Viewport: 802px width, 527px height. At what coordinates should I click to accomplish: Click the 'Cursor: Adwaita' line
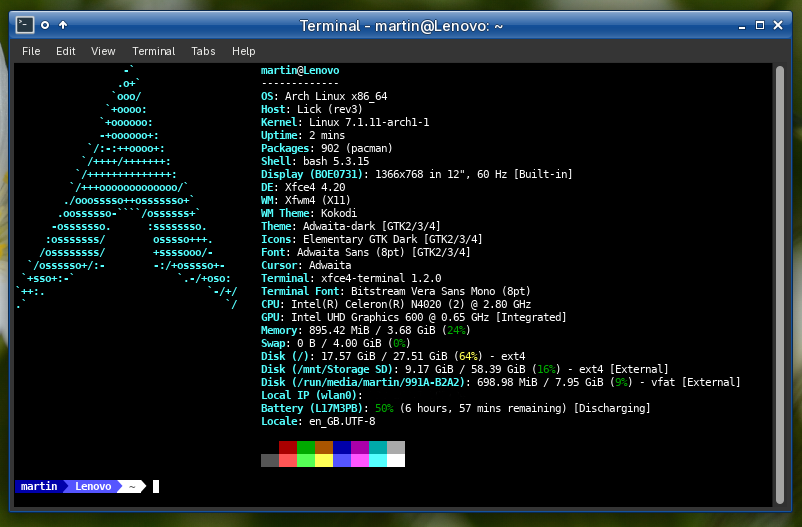tap(306, 266)
